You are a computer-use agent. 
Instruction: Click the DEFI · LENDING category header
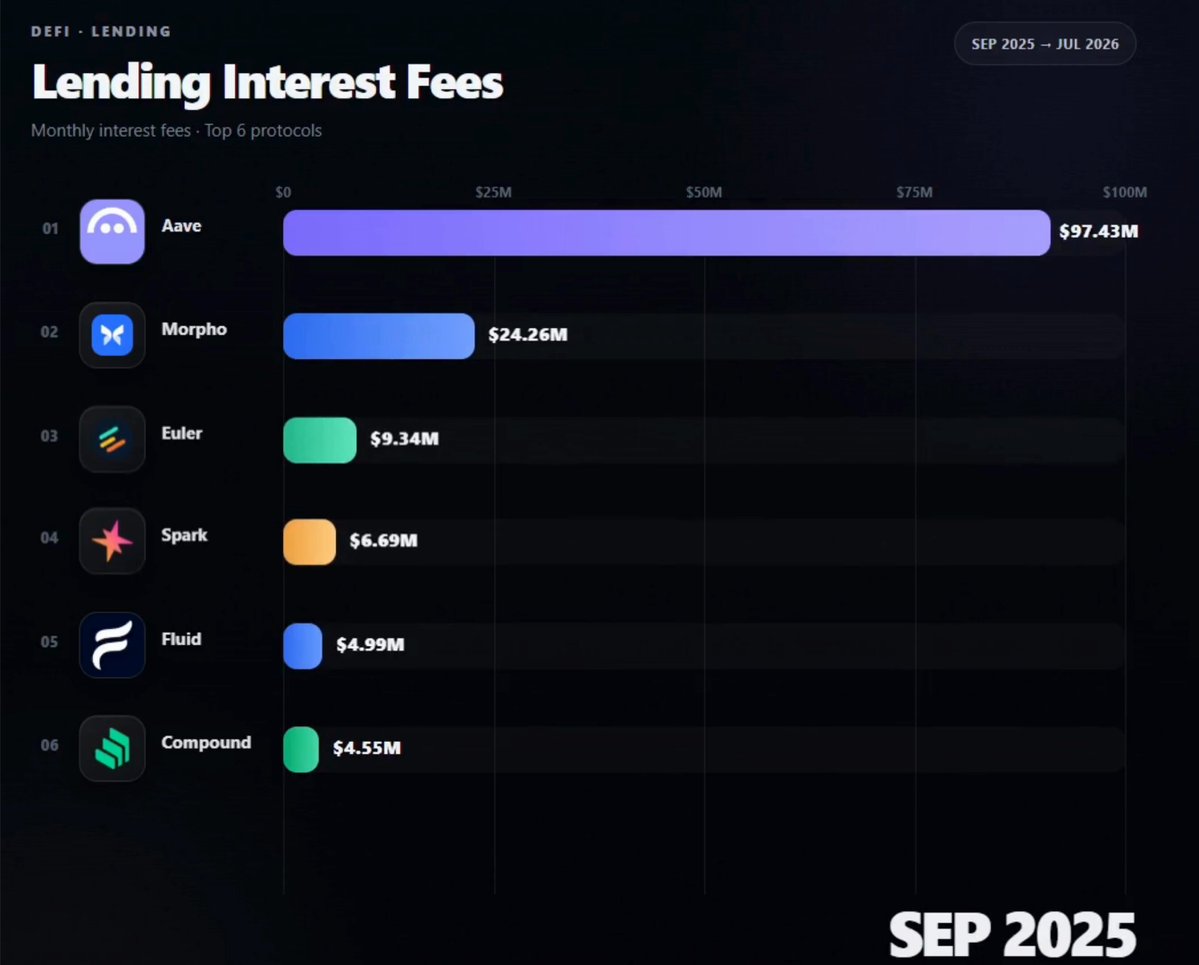[x=101, y=31]
